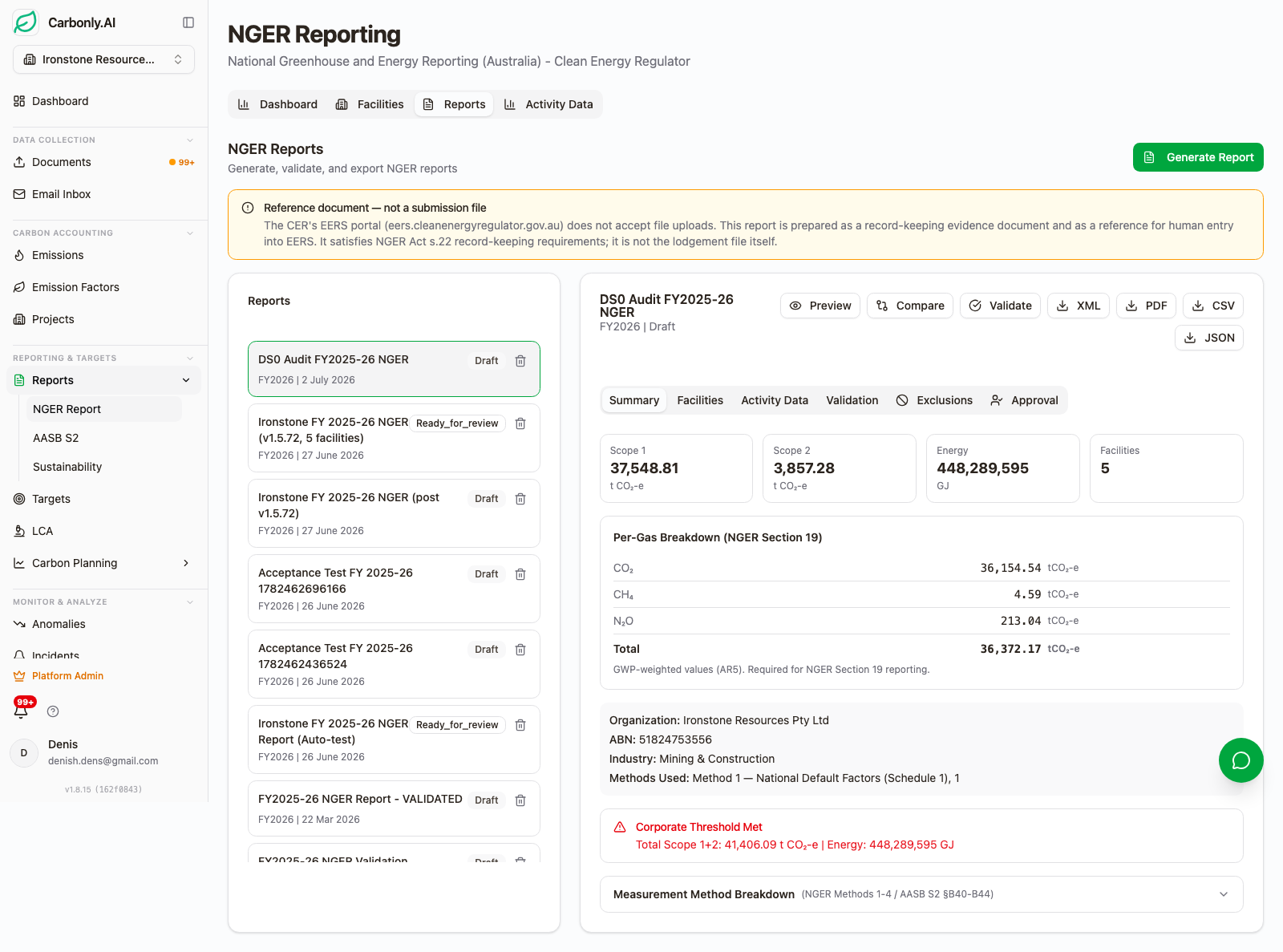Click the Carbonly.AI leaf logo
The image size is (1283, 952).
click(26, 22)
